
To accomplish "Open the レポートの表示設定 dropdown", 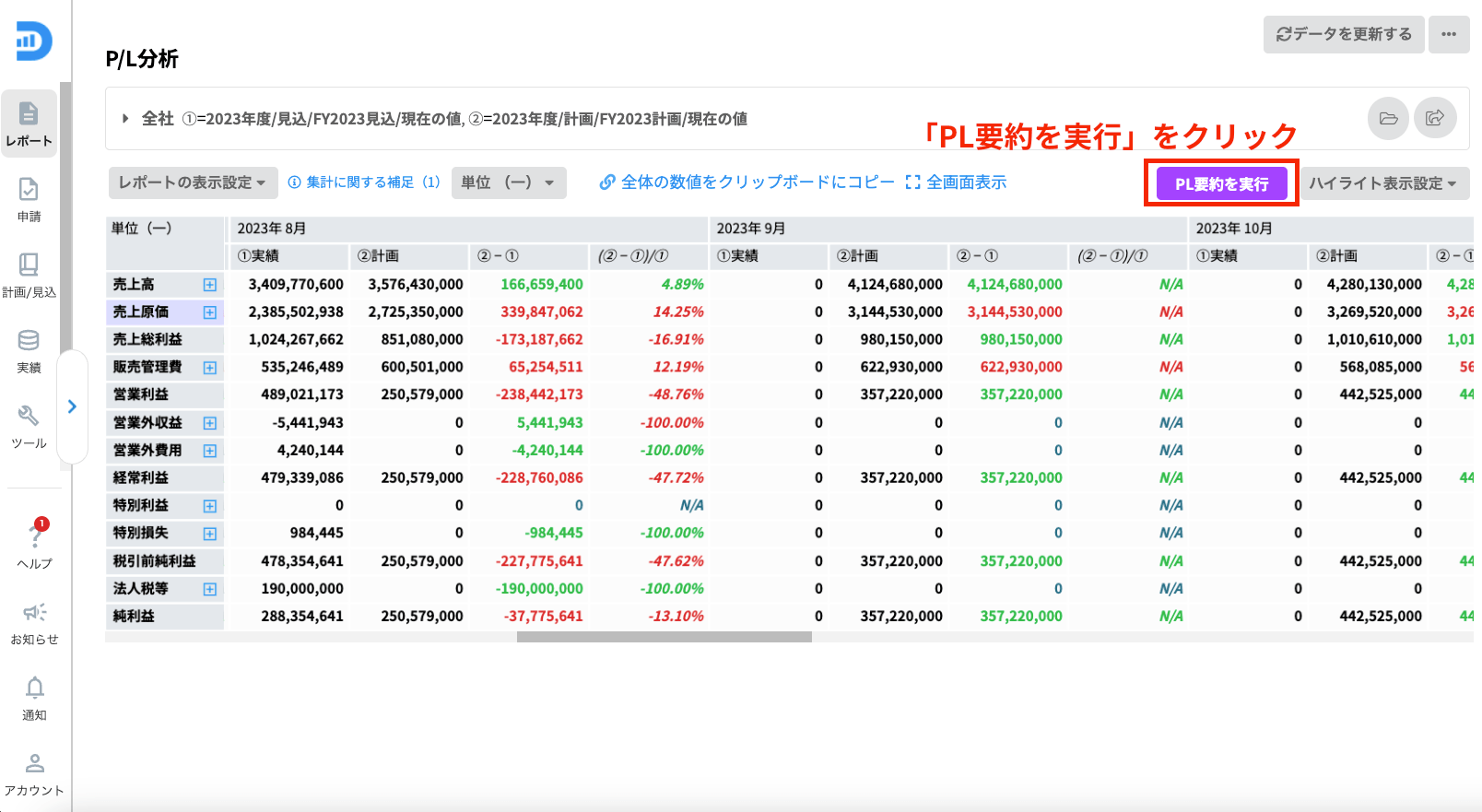I will click(x=192, y=182).
